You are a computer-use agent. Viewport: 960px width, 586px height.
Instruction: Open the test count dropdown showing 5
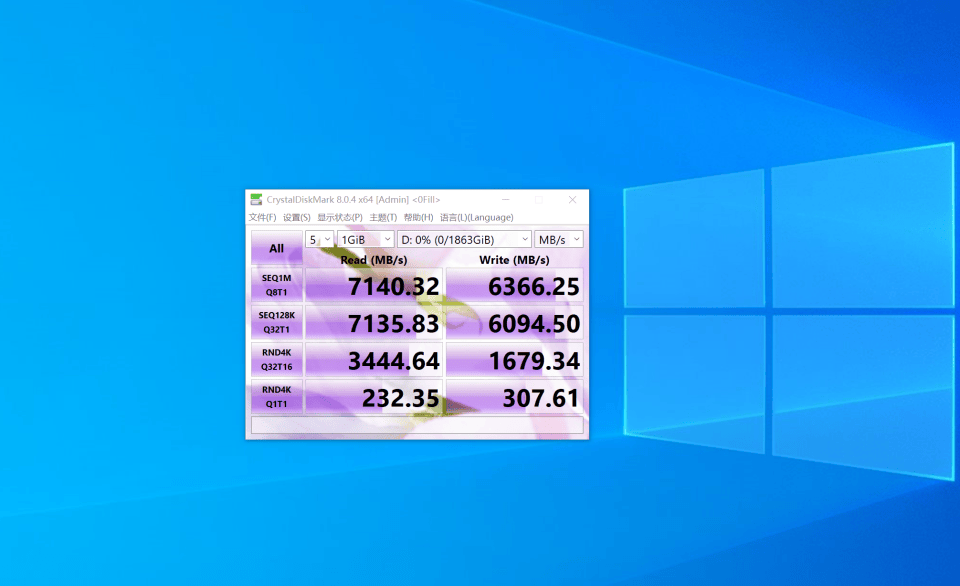(x=320, y=240)
